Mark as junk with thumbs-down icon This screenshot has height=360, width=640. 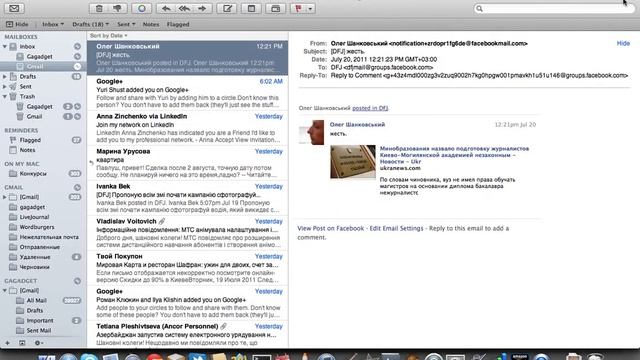118,8
